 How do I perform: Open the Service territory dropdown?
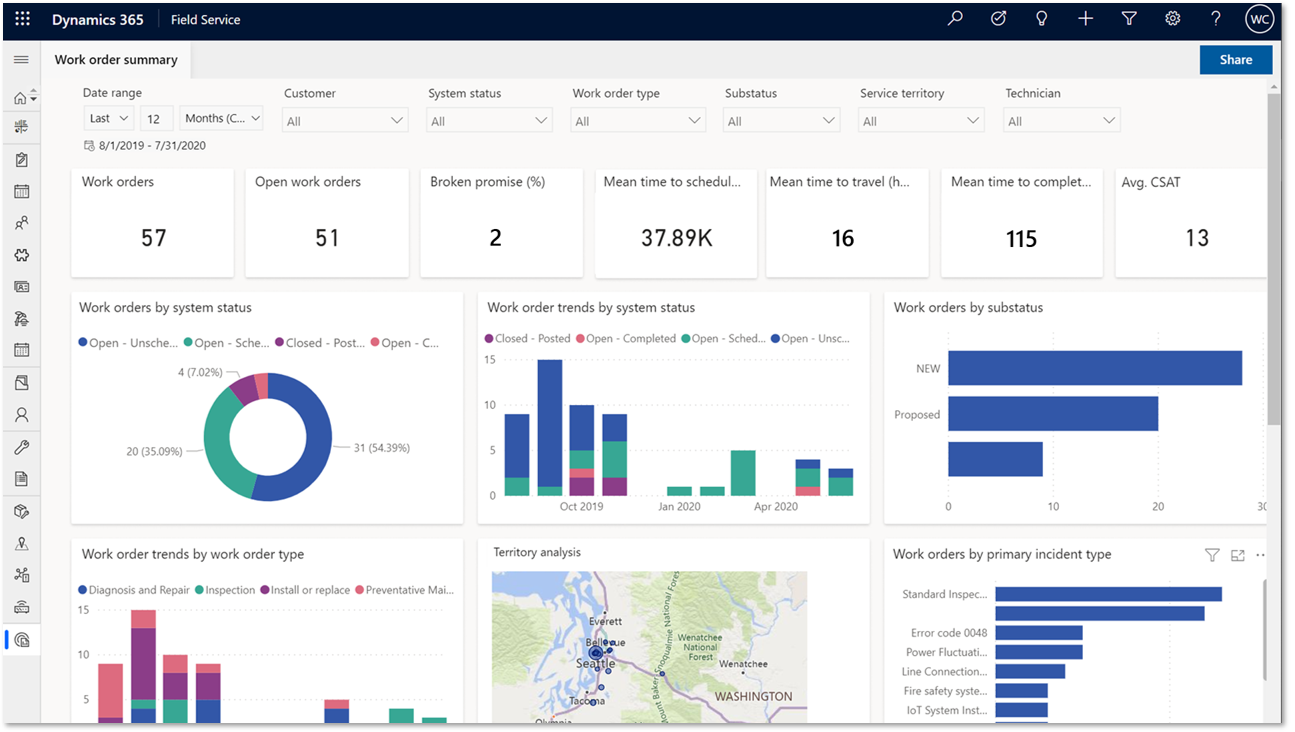coord(921,121)
